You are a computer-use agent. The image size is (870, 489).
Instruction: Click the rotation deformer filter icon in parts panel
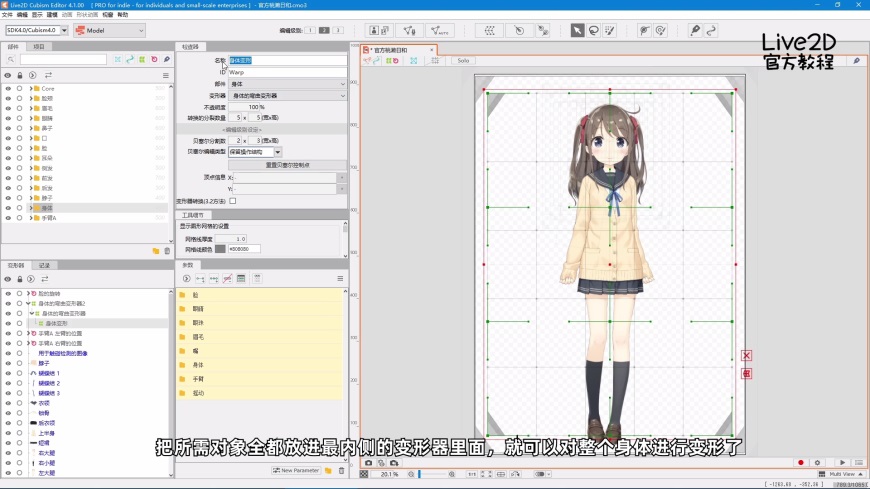(154, 59)
